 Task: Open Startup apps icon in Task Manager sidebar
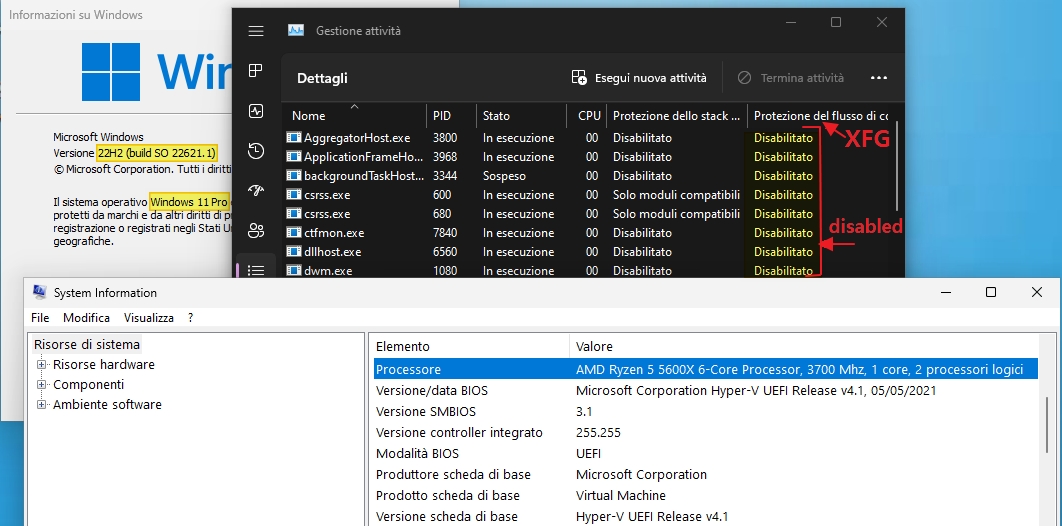[255, 190]
